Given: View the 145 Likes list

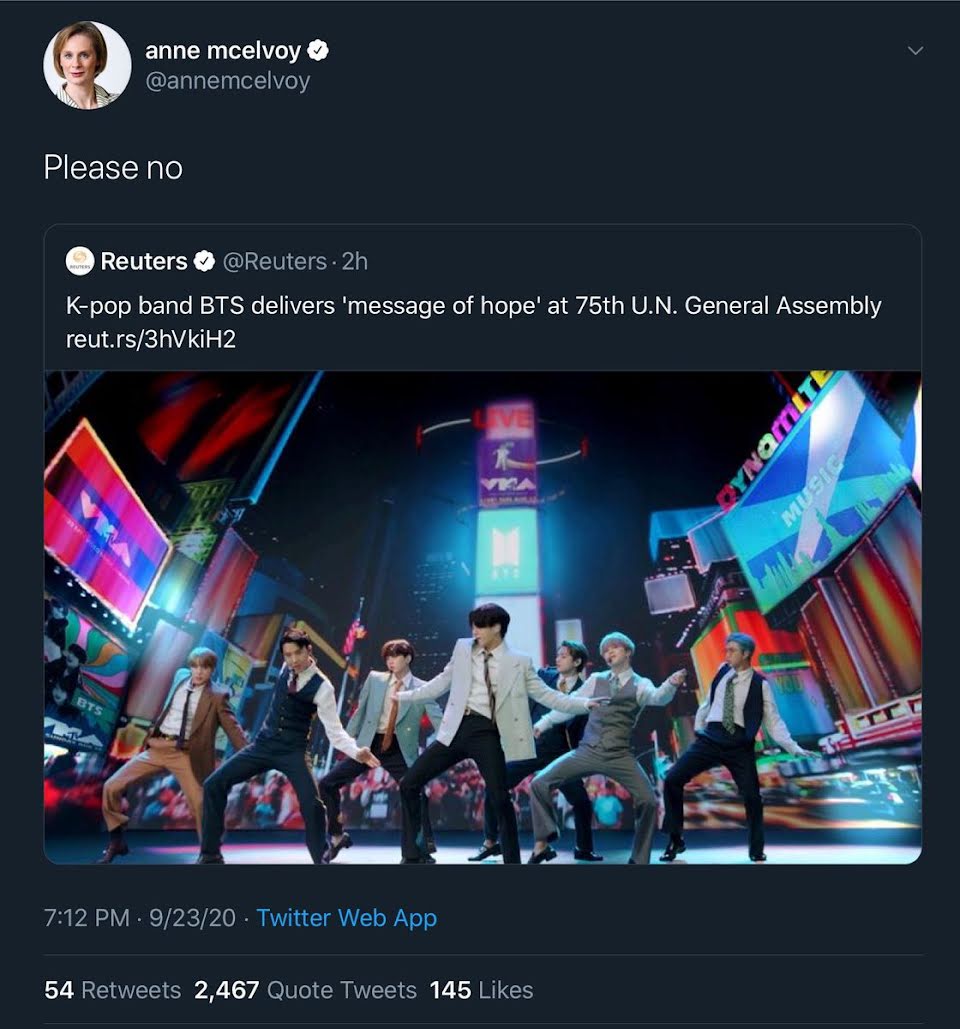Looking at the screenshot, I should pyautogui.click(x=481, y=990).
